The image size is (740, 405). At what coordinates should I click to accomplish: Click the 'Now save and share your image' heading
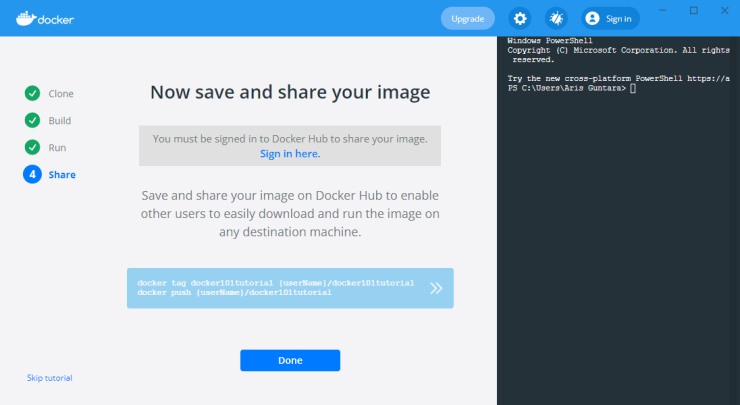(290, 92)
